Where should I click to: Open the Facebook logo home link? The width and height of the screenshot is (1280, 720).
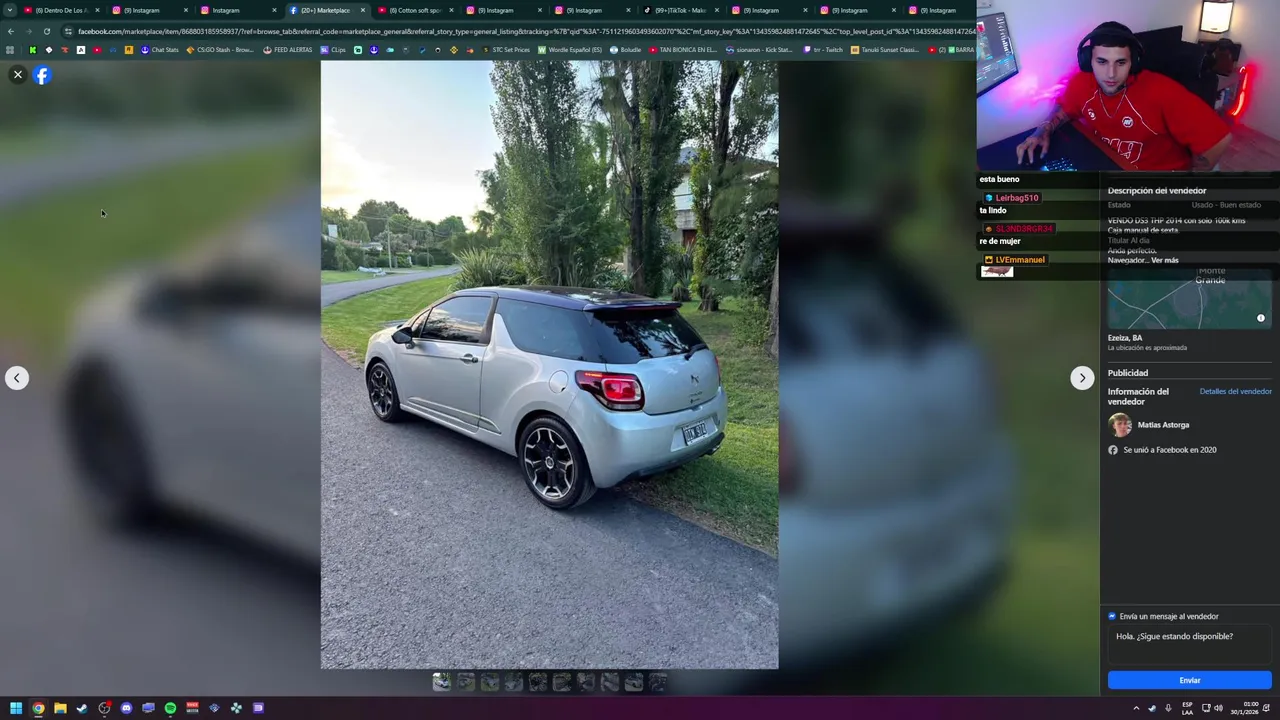click(42, 75)
